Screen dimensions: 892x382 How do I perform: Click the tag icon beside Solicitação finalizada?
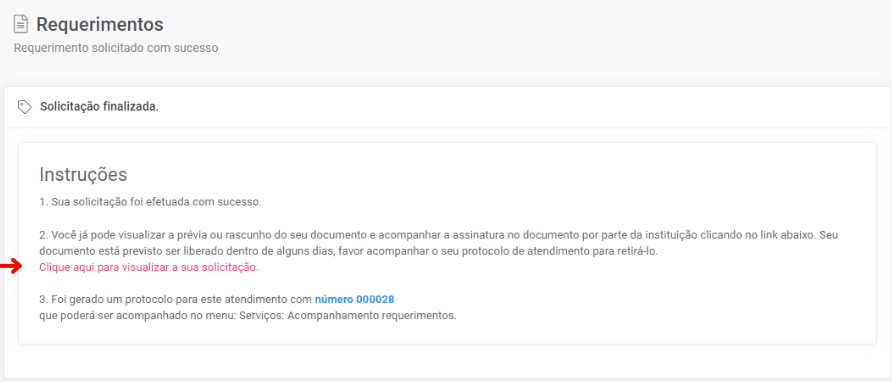24,107
